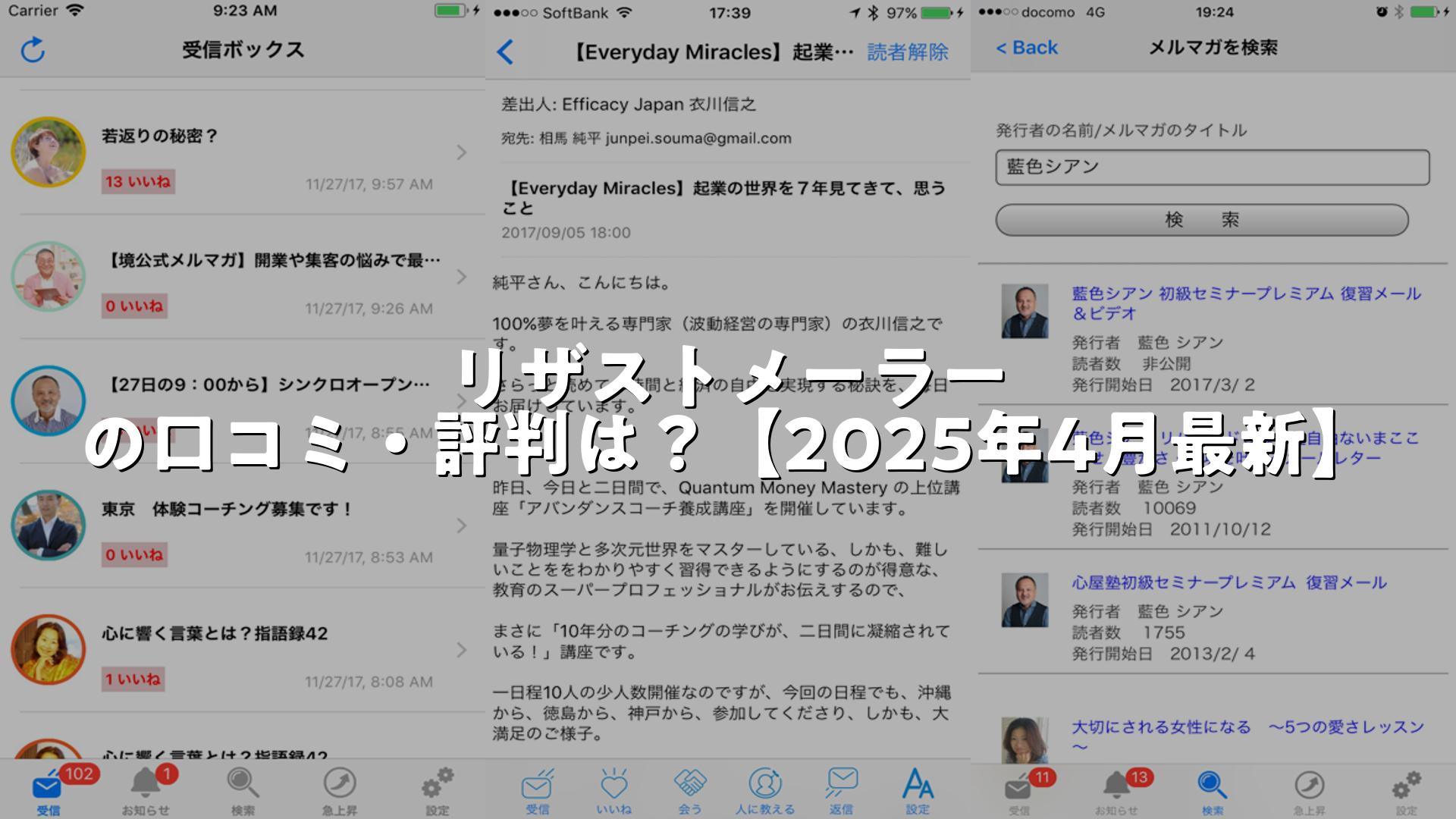
Task: Open 大切にされる女性になる result link
Action: click(x=1247, y=736)
